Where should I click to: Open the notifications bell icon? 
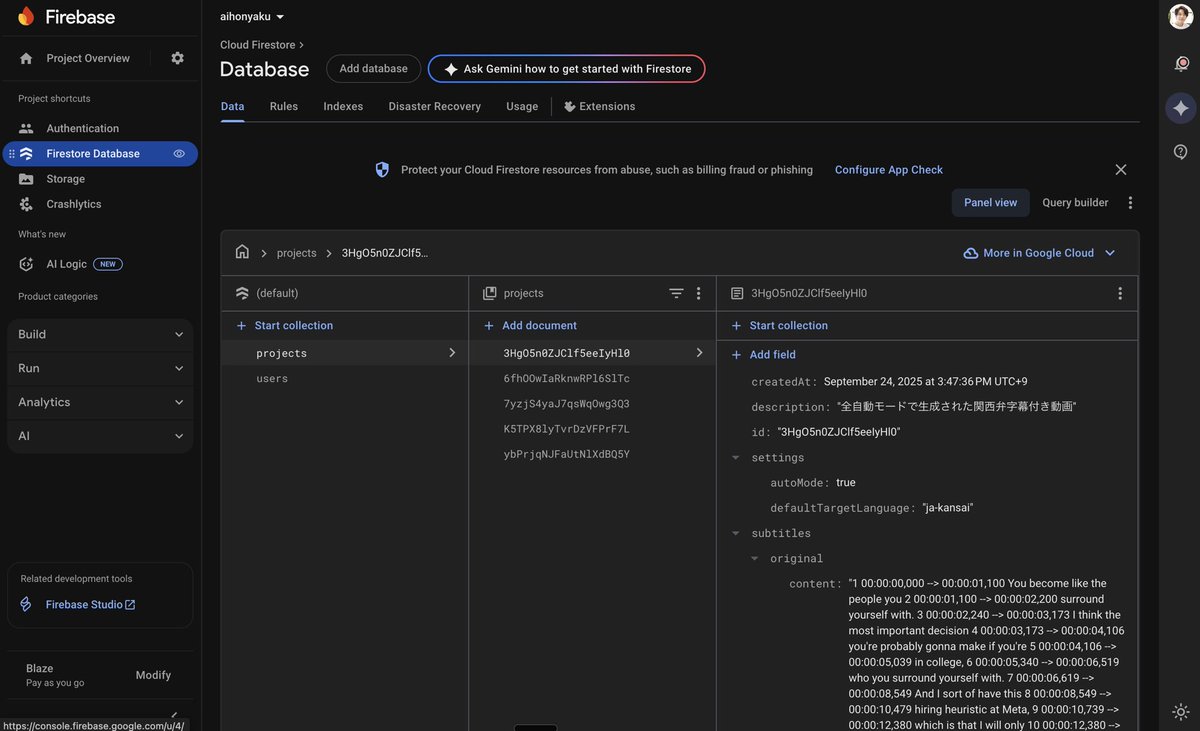coord(1181,64)
